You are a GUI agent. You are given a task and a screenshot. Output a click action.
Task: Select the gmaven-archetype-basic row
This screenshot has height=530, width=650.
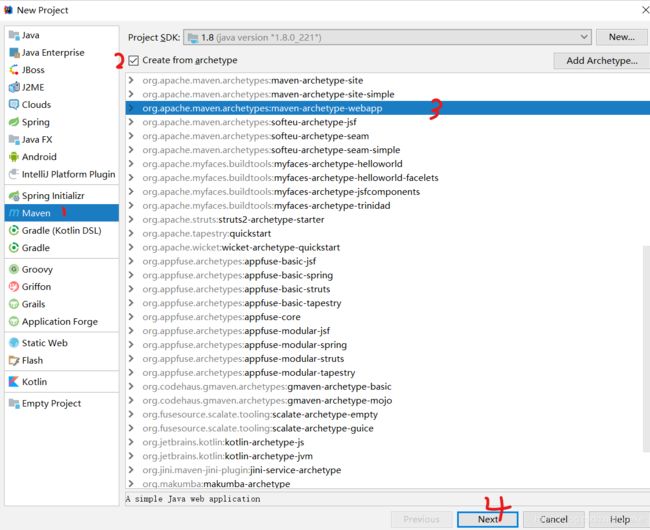388,386
